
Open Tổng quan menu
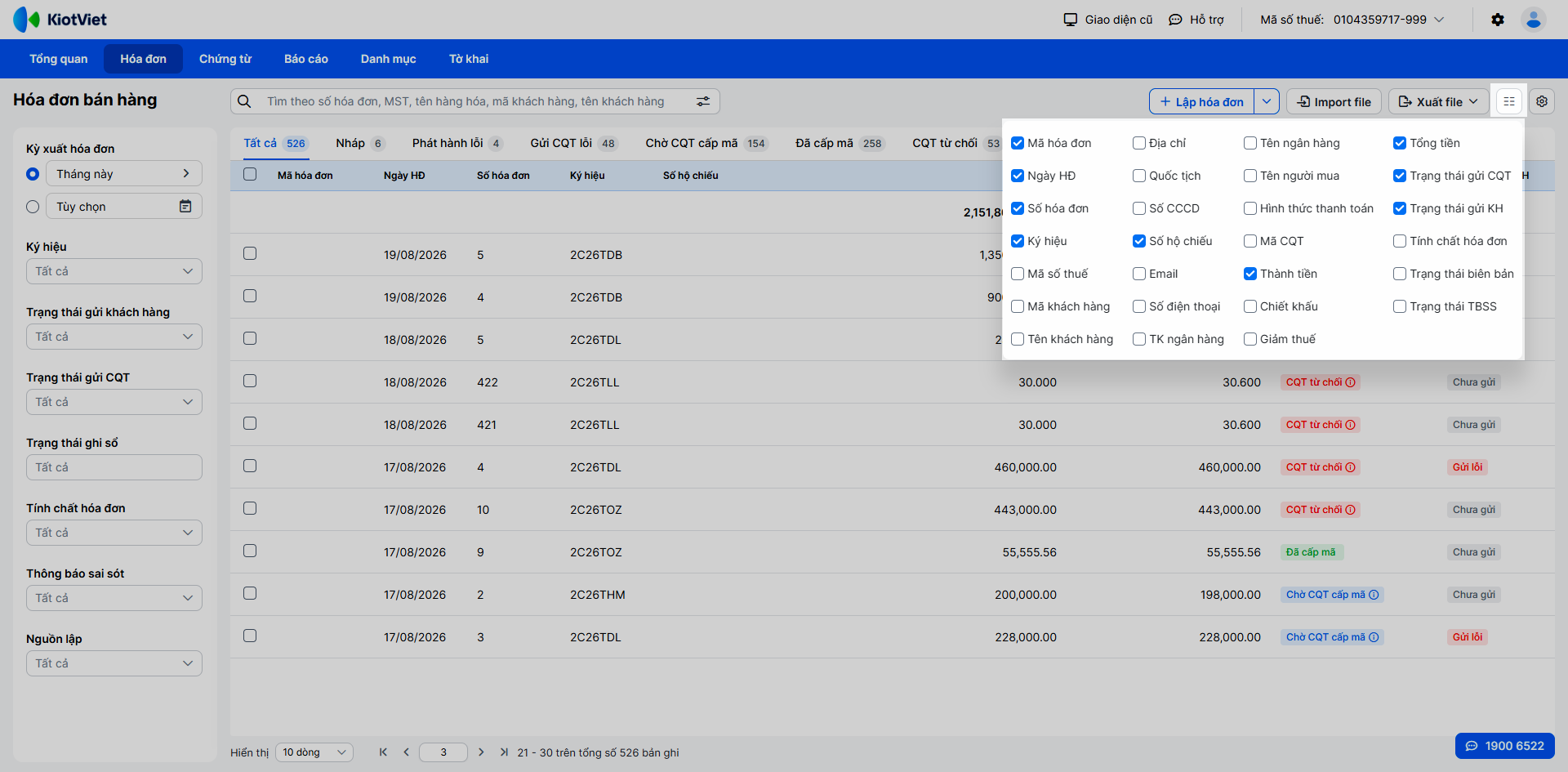(x=59, y=59)
